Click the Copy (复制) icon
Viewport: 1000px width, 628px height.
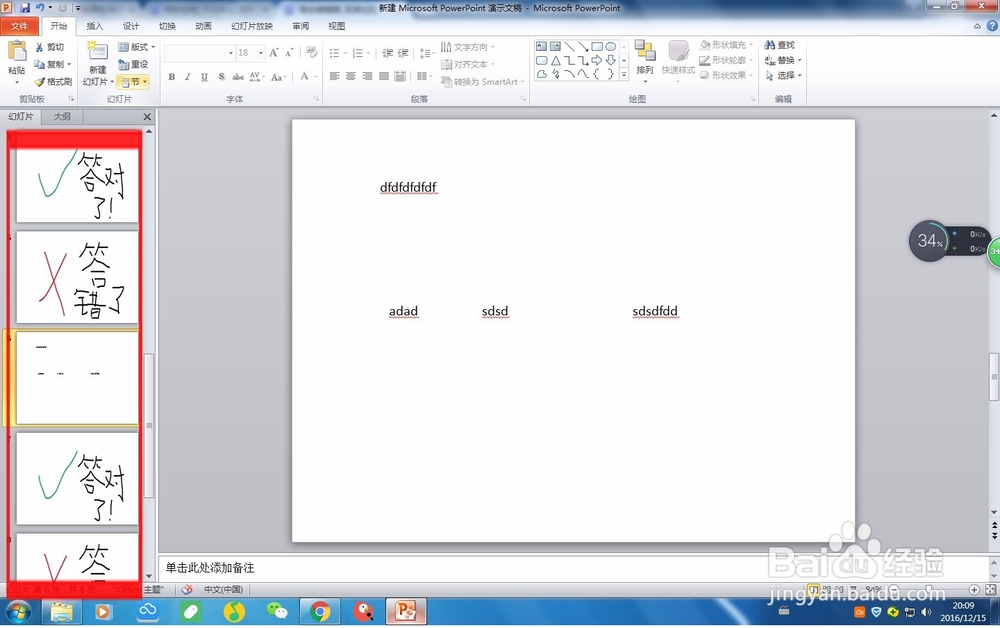(42, 62)
